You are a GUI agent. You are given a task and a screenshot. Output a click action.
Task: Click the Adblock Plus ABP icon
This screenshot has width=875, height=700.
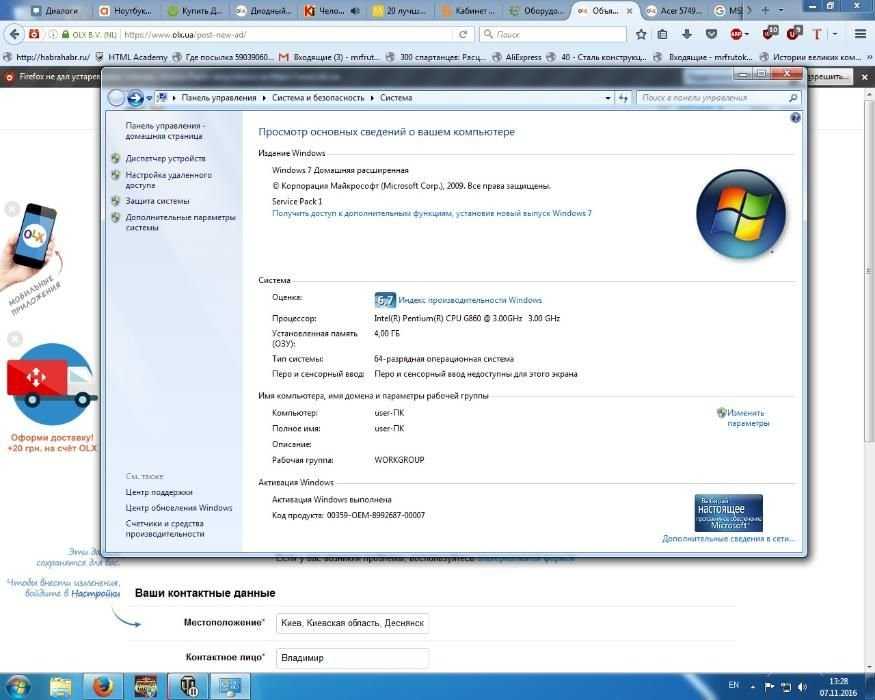736,35
